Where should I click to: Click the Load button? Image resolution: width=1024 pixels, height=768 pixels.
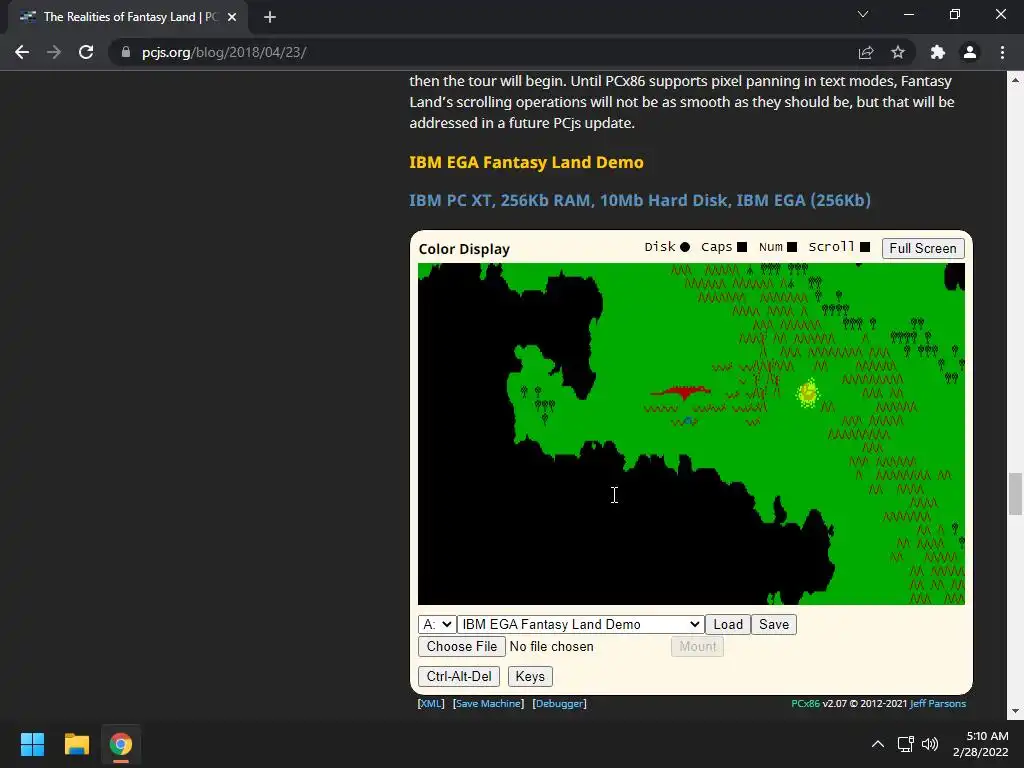coord(728,624)
